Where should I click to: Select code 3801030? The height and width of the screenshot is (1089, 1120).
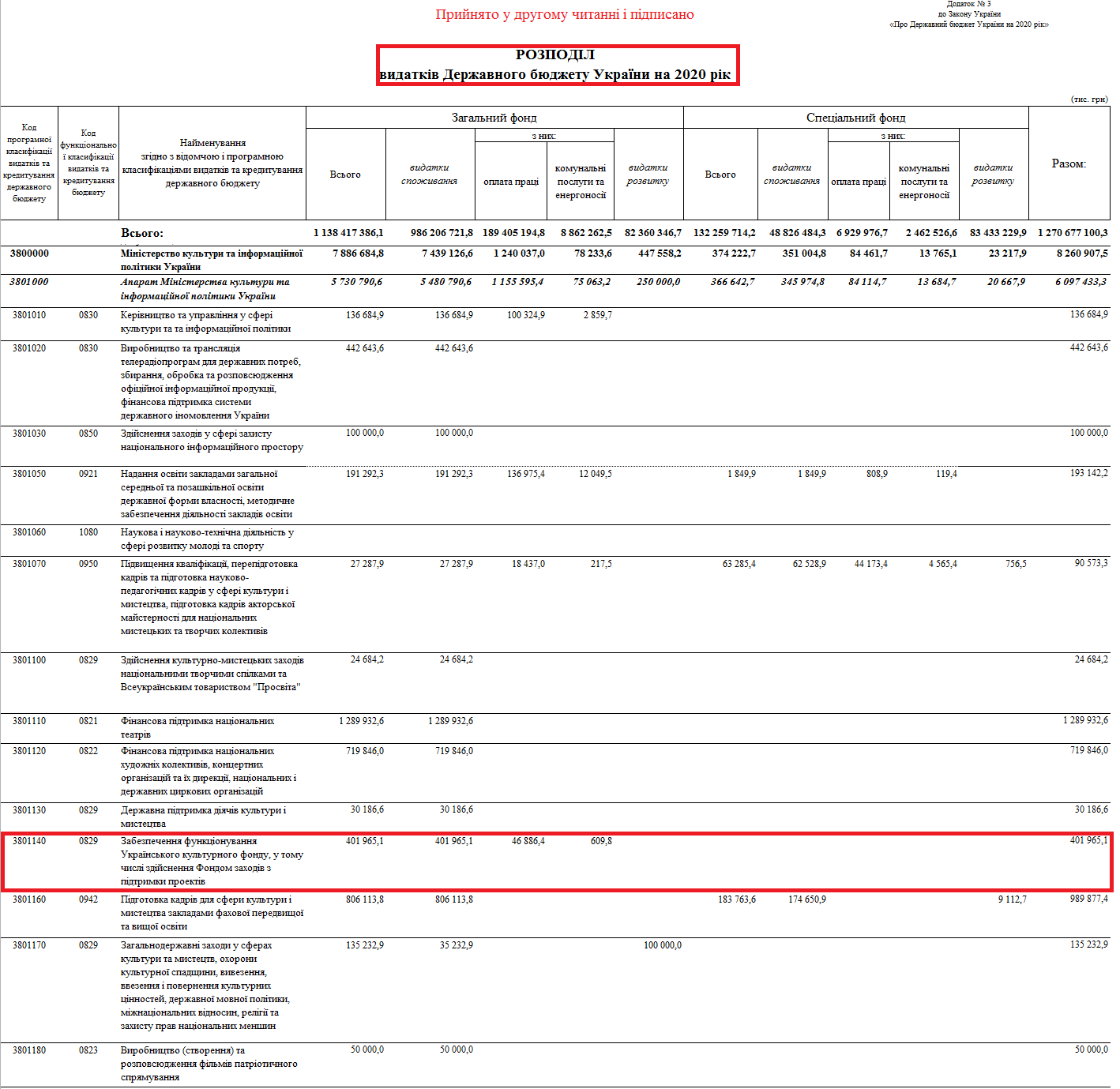[x=29, y=434]
